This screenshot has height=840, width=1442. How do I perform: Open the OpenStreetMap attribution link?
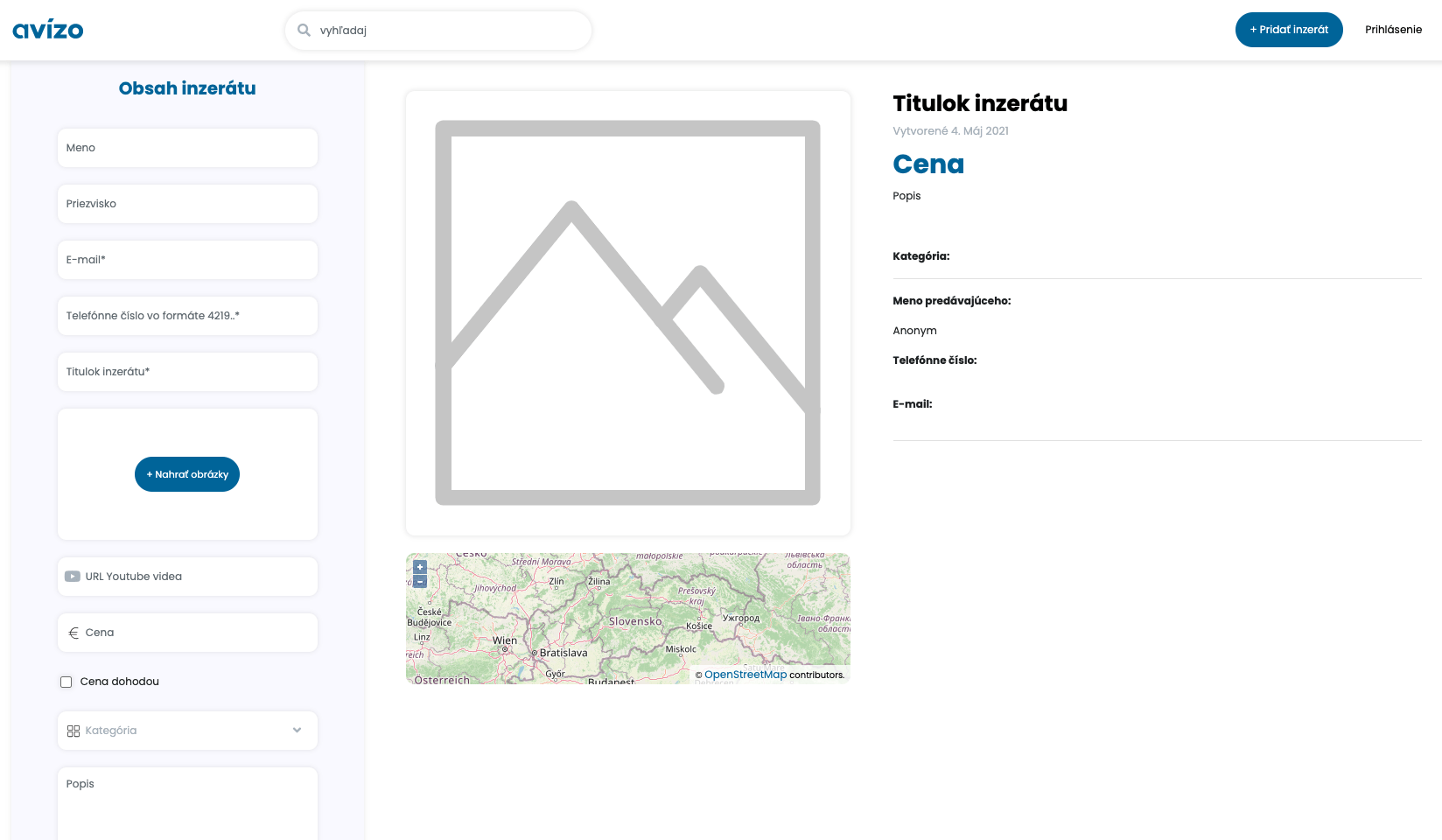pos(745,675)
